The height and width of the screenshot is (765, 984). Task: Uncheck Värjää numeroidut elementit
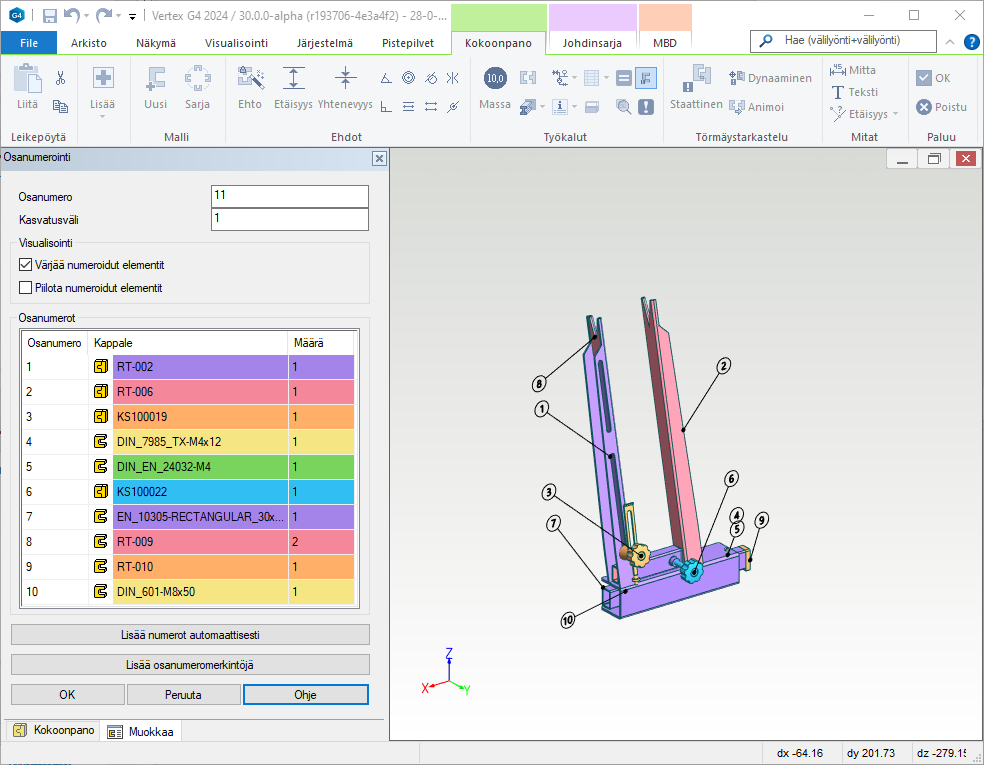(26, 266)
